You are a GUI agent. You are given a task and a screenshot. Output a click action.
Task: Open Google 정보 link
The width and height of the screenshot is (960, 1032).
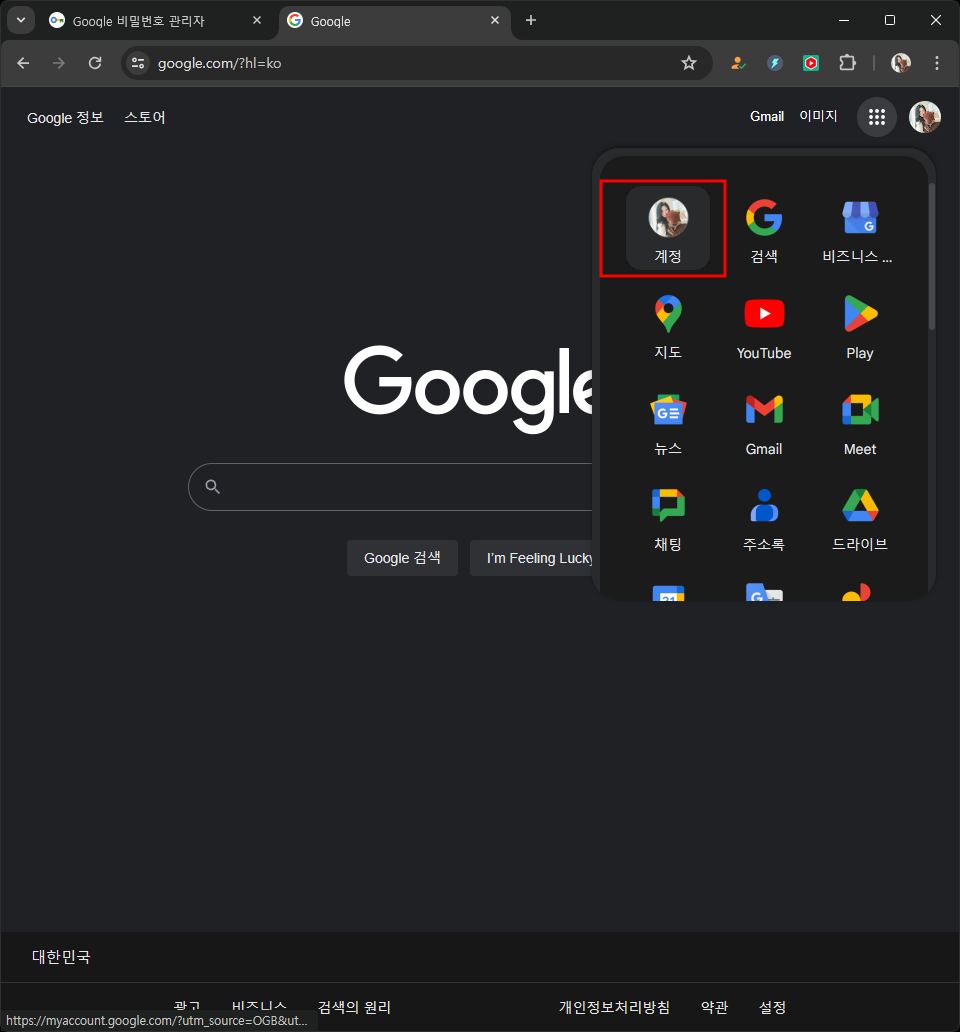pyautogui.click(x=65, y=118)
